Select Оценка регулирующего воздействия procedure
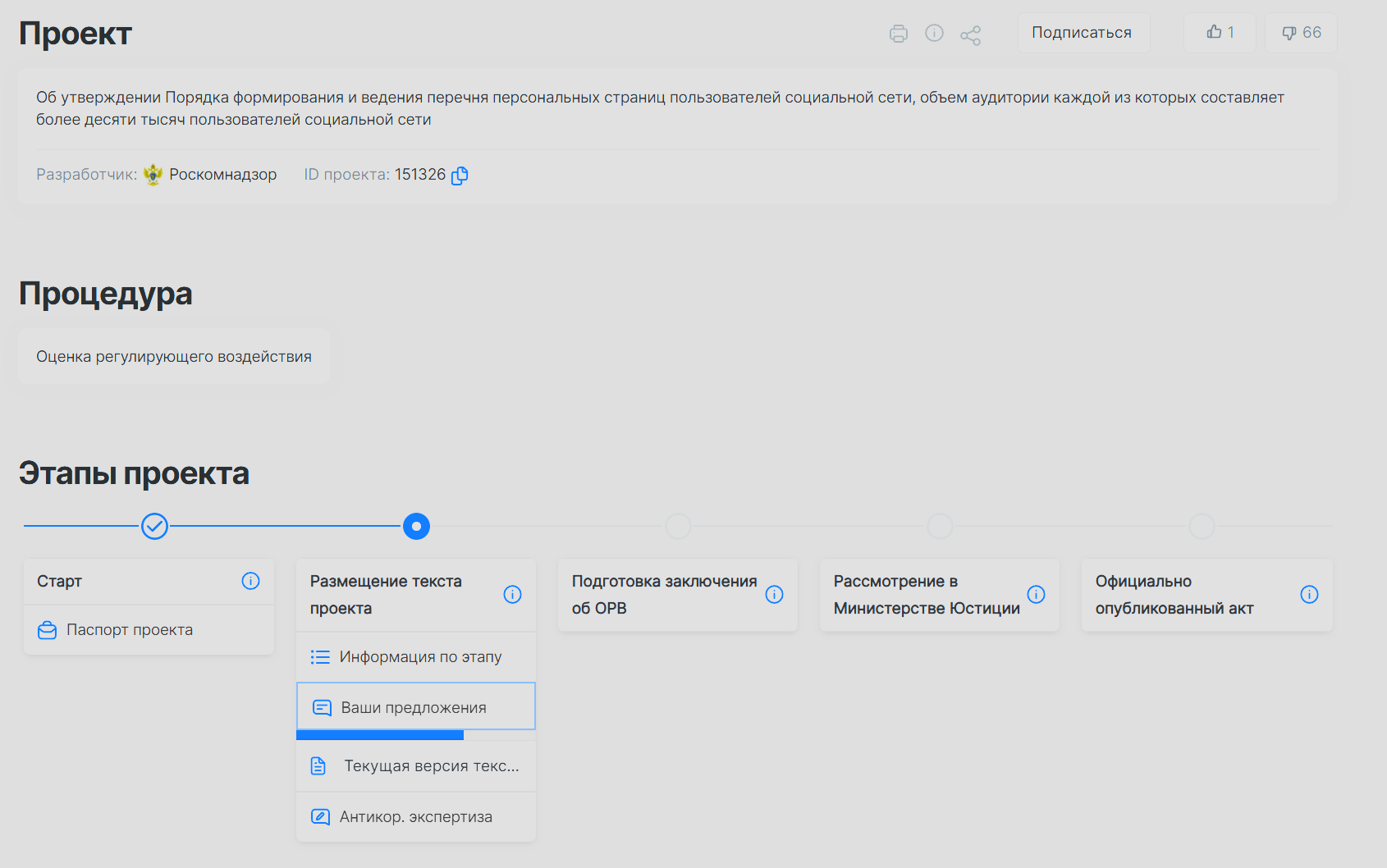 pos(174,357)
